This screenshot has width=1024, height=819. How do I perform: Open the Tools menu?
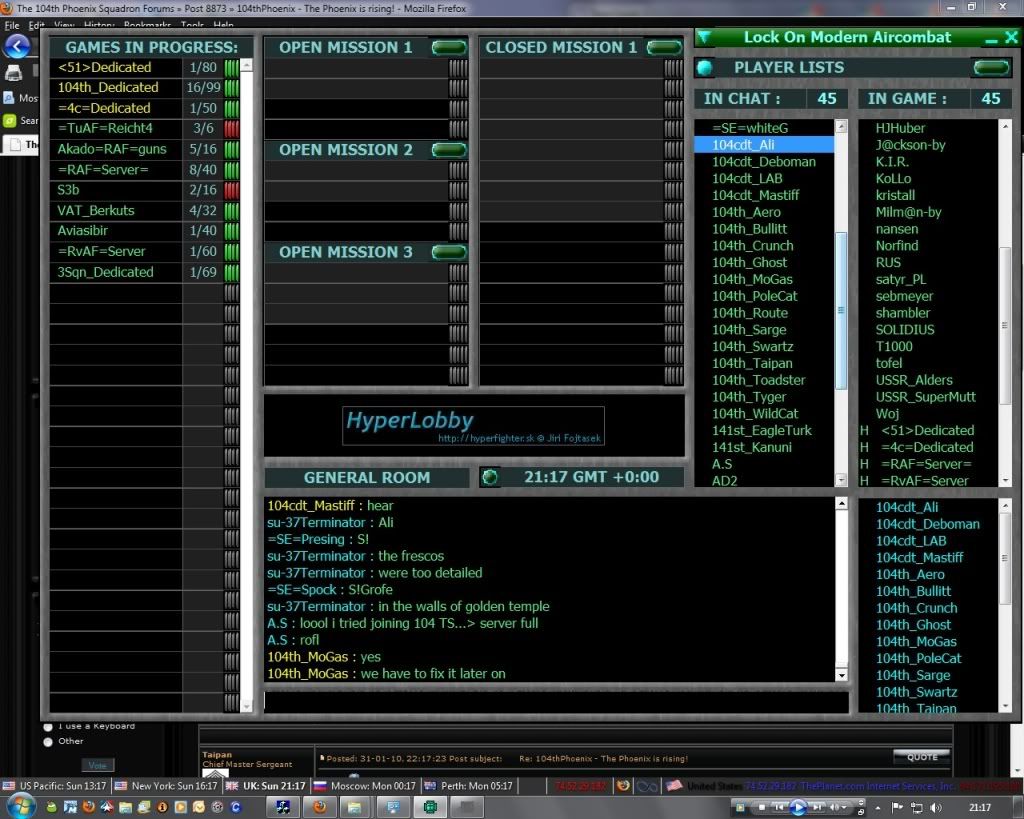192,26
